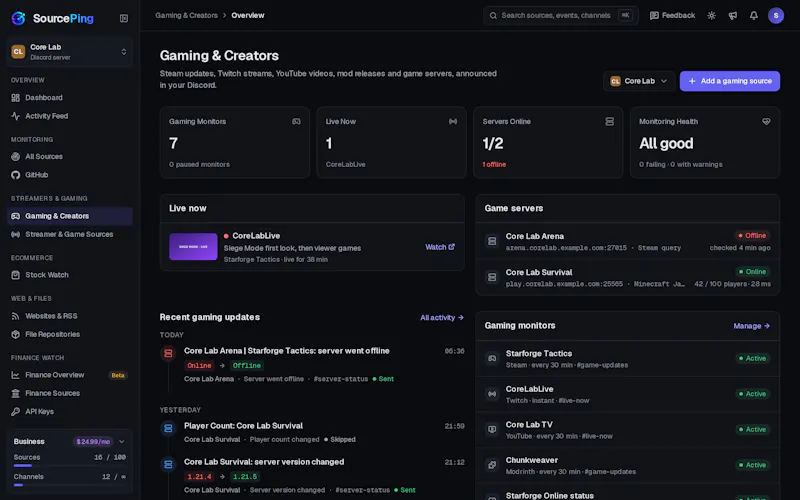The image size is (800, 500).
Task: Click the Player Count event icon
Action: coord(168,429)
